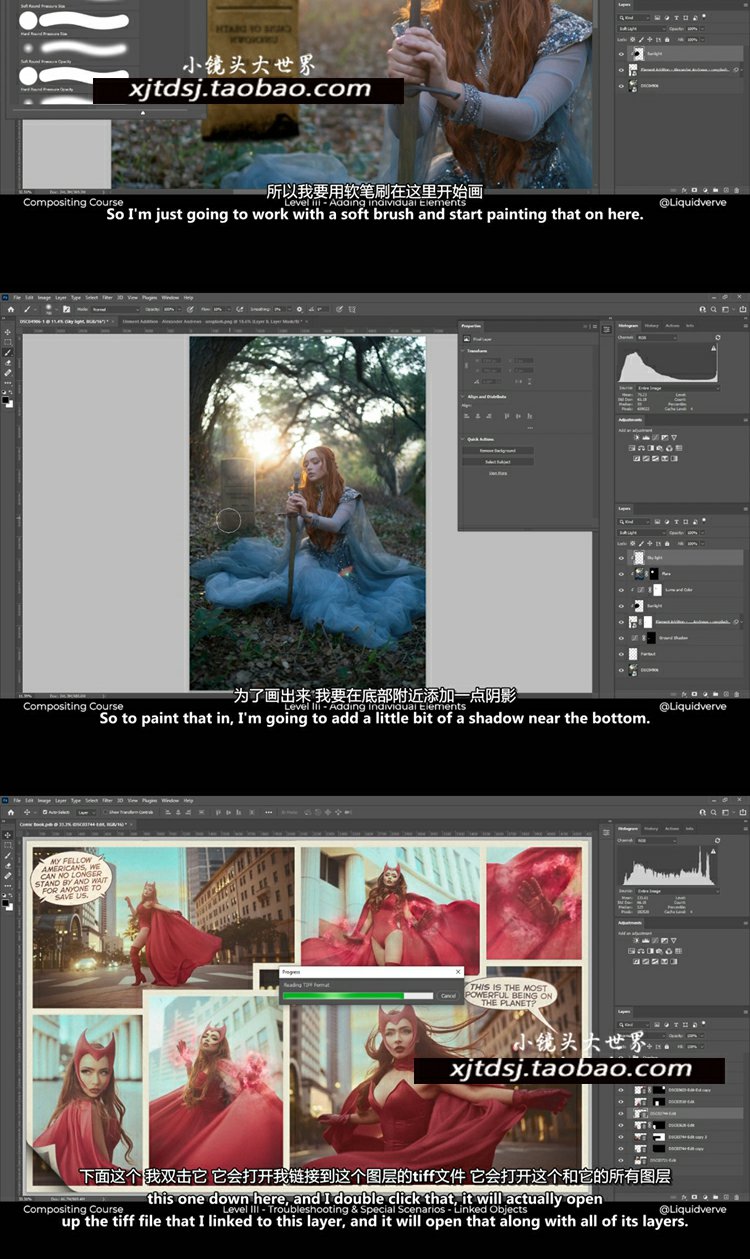Add an Exposure adjustment in the DSC04906 window
The height and width of the screenshot is (1259, 750).
665,438
